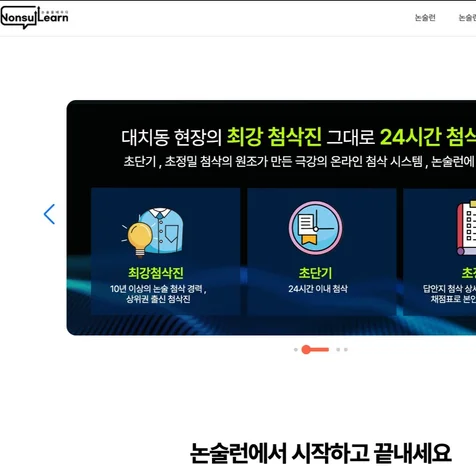Screen dimensions: 476x476
Task: Jump to the first carousel dot
Action: coord(296,350)
